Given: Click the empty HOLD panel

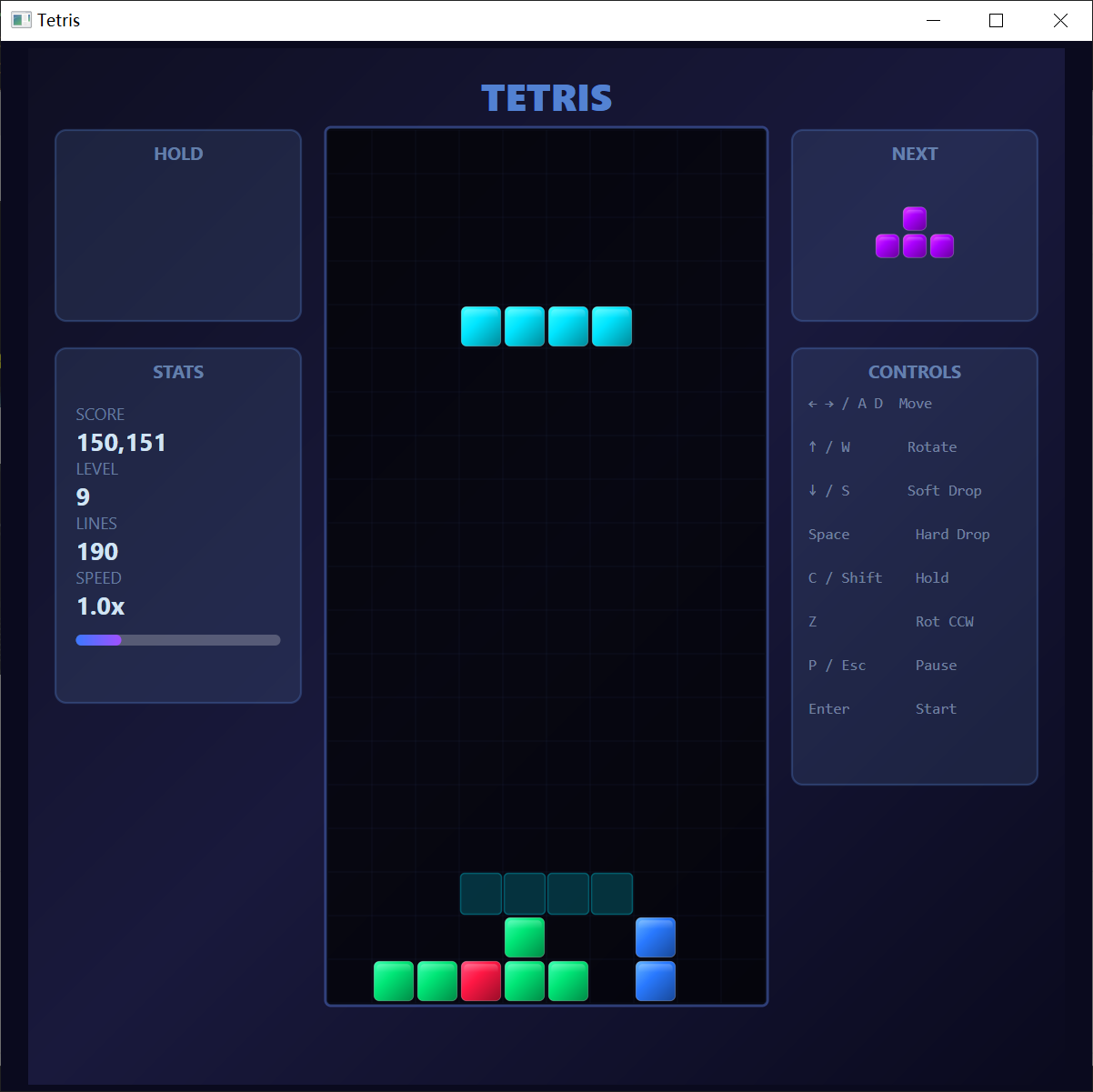Looking at the screenshot, I should (x=178, y=236).
